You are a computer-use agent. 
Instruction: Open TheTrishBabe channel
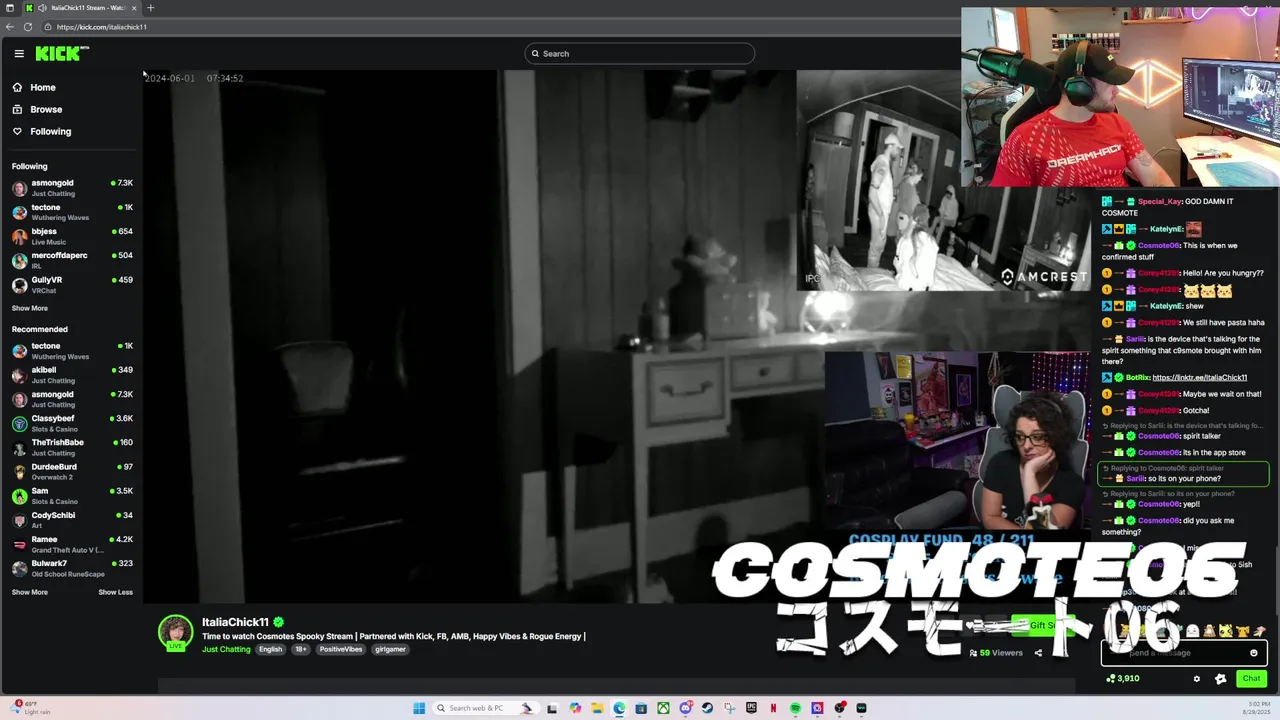[x=72, y=447]
